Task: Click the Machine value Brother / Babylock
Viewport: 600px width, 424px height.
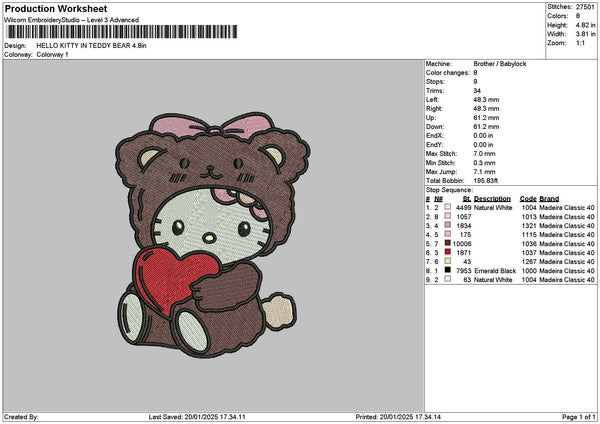Action: click(x=500, y=64)
